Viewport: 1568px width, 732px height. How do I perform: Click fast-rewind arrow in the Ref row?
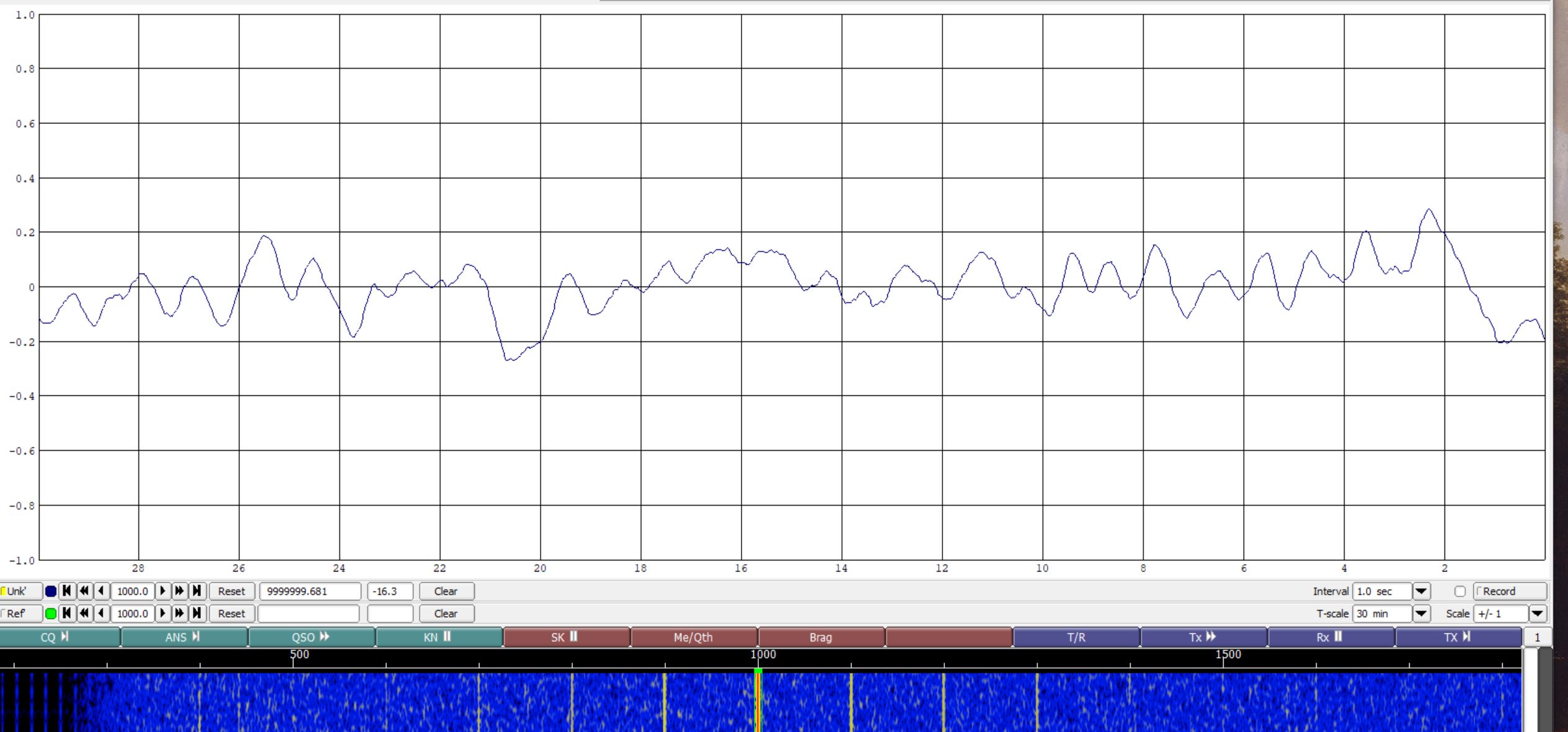(x=84, y=614)
